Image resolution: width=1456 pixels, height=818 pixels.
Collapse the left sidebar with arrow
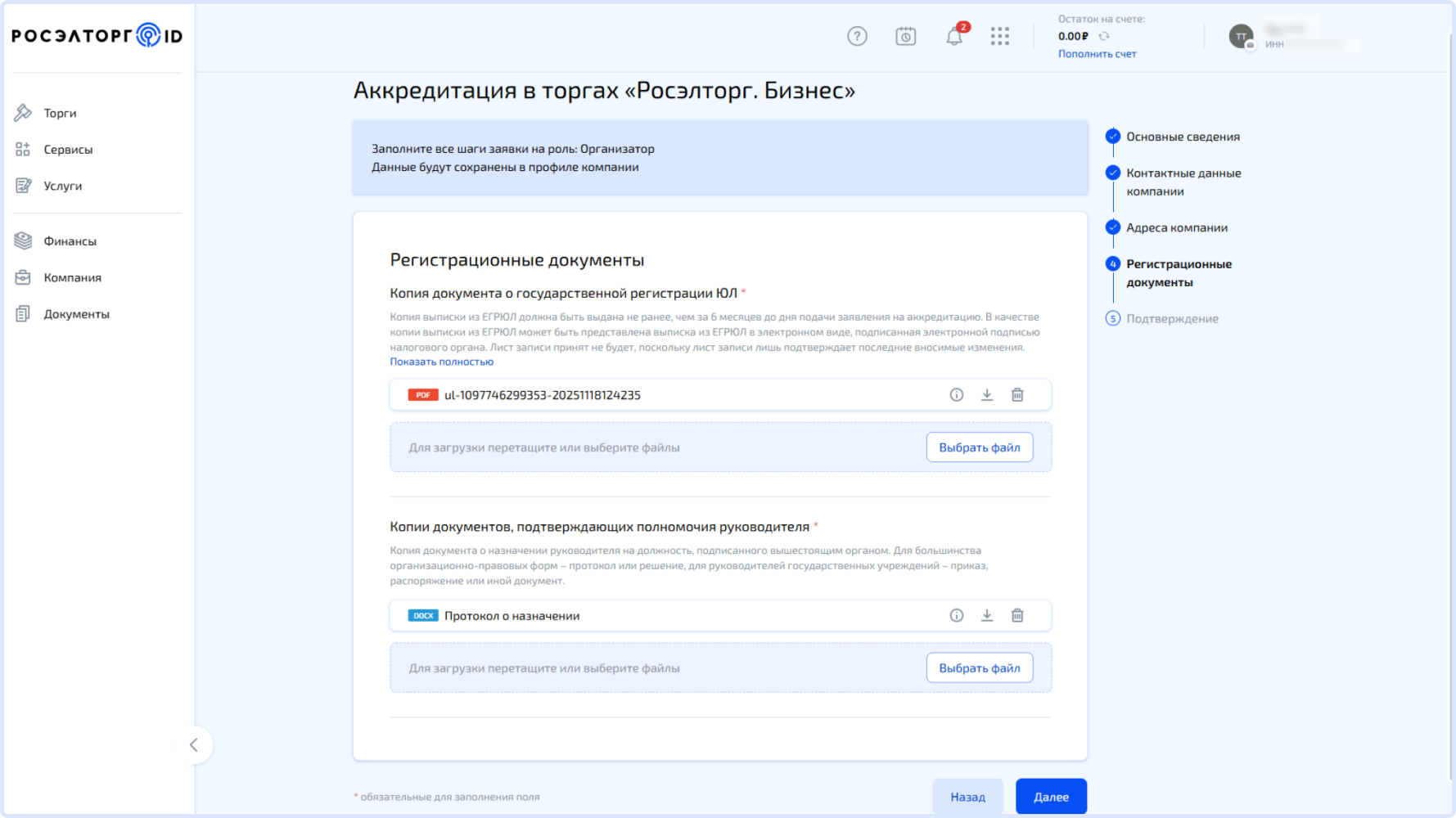(x=194, y=745)
